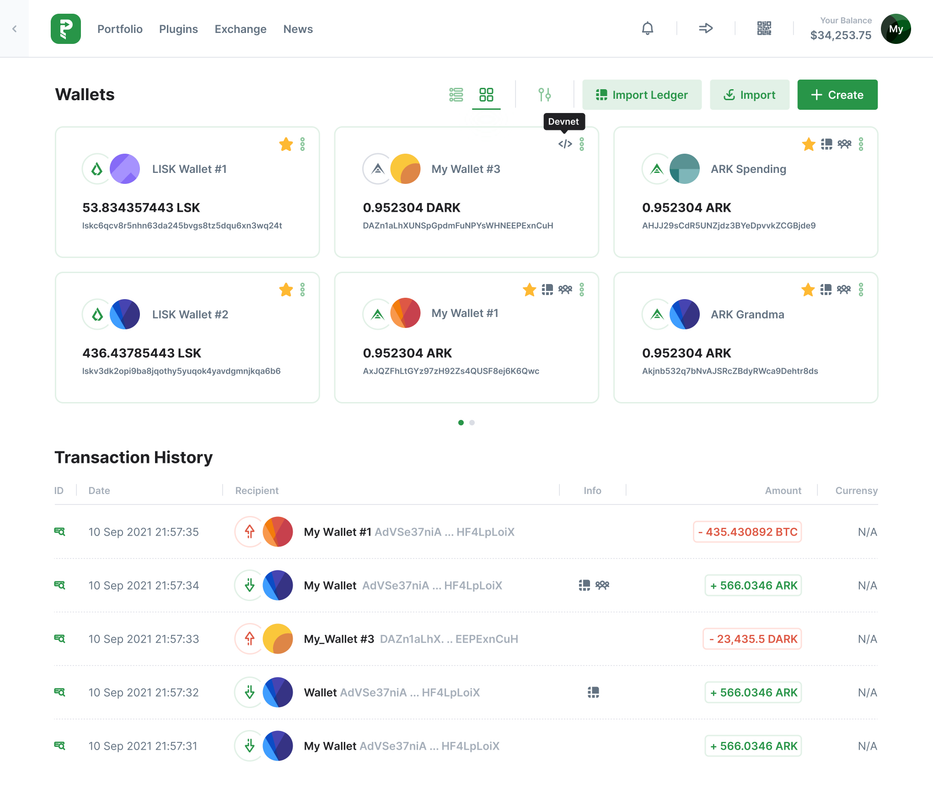Viewport: 933px width, 800px height.
Task: Click received arrow icon in 21:57:34 transaction
Action: click(x=249, y=585)
